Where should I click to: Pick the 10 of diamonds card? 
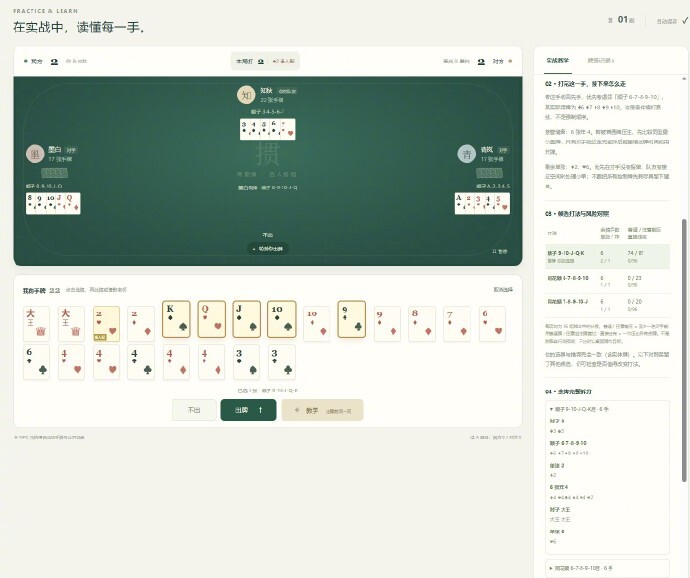tap(316, 324)
